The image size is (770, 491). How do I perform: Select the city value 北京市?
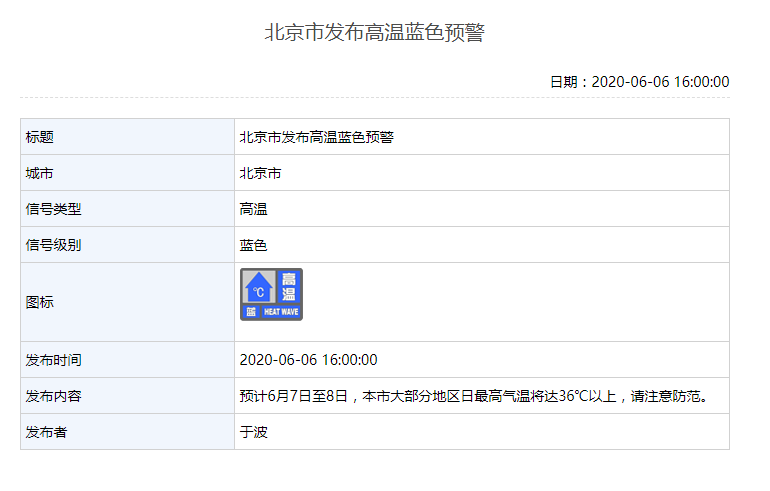tap(260, 173)
